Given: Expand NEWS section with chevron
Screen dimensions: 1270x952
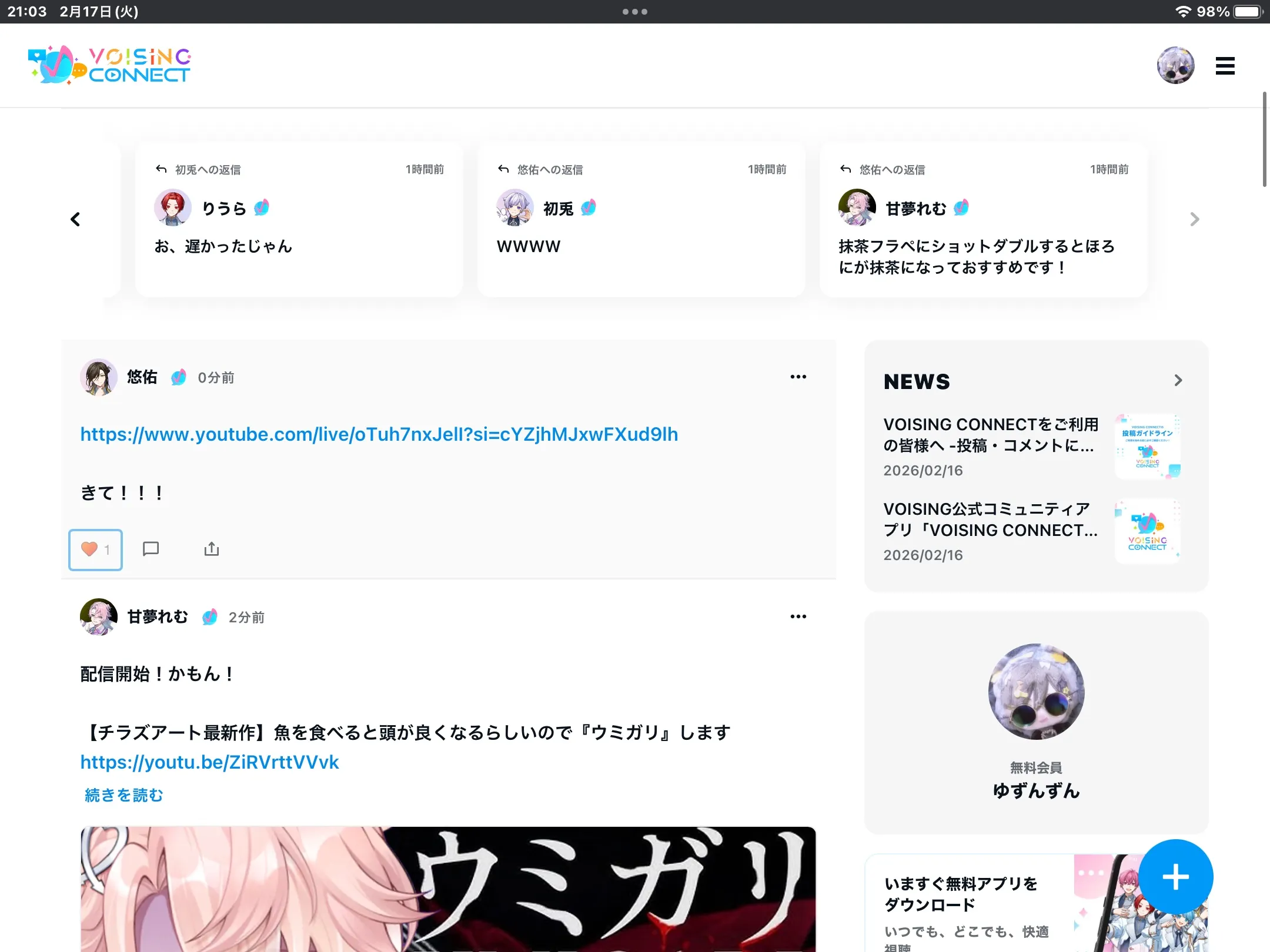Looking at the screenshot, I should click(x=1178, y=380).
